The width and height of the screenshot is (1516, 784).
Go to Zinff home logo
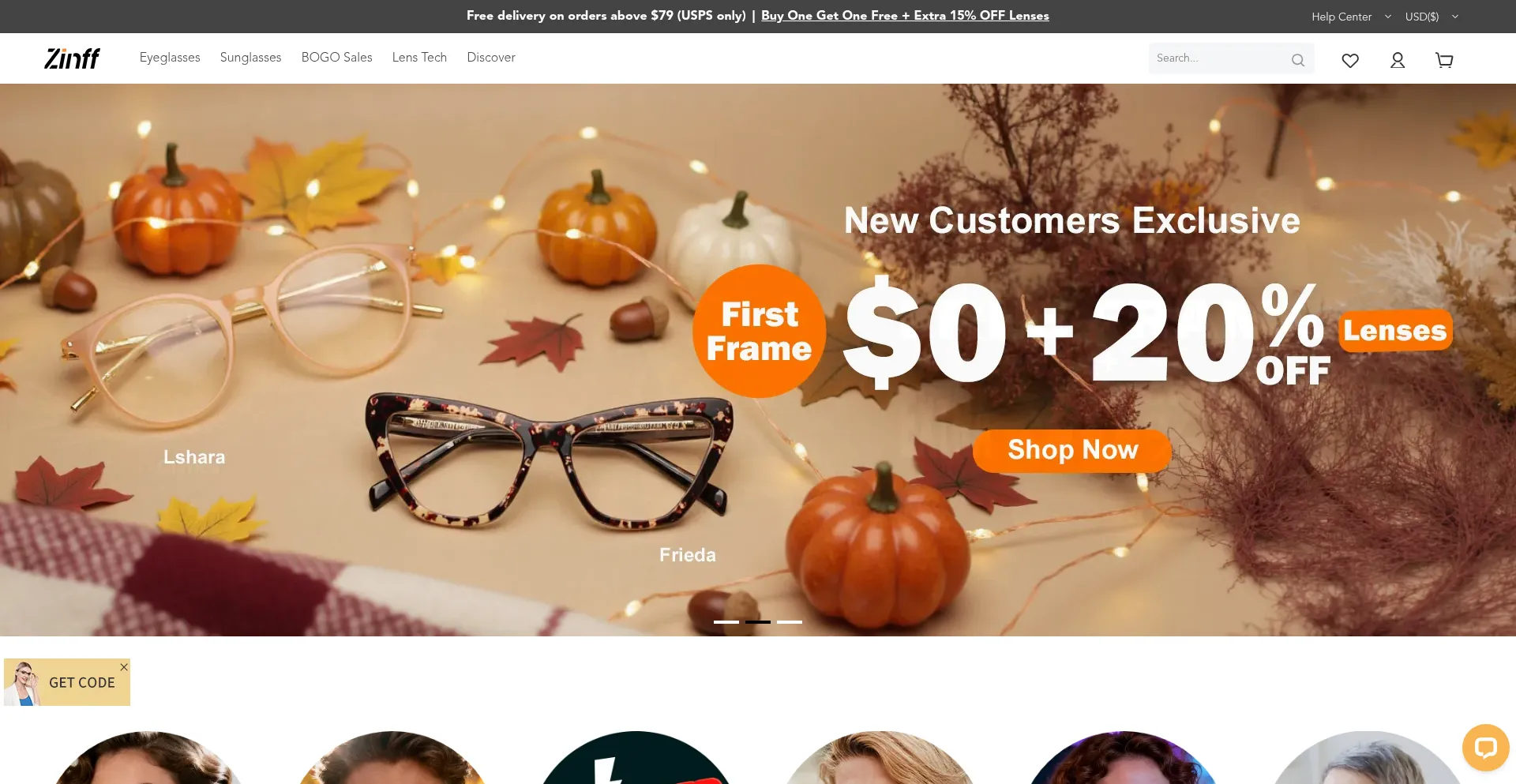(72, 58)
